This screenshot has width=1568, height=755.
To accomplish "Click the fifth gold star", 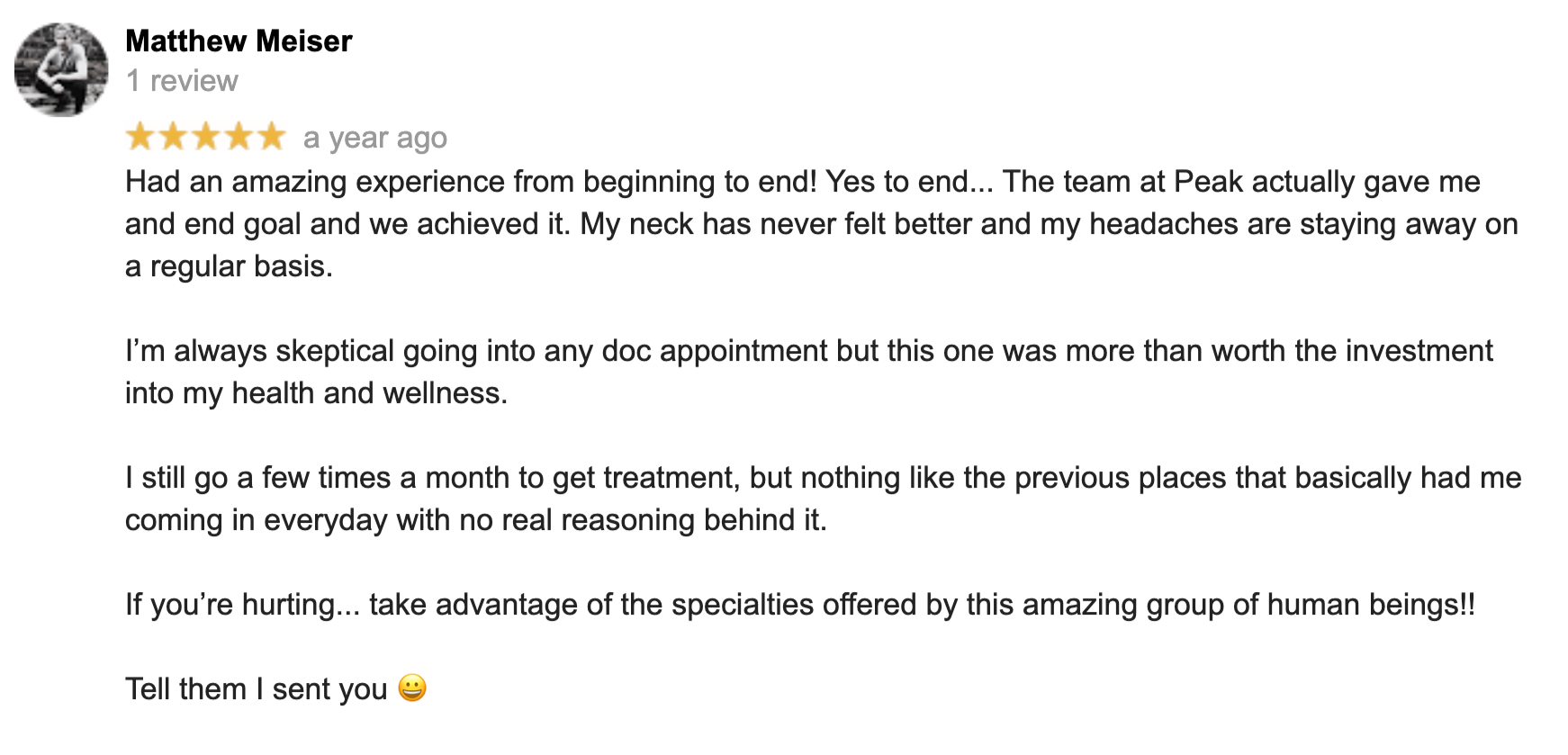I will (271, 137).
